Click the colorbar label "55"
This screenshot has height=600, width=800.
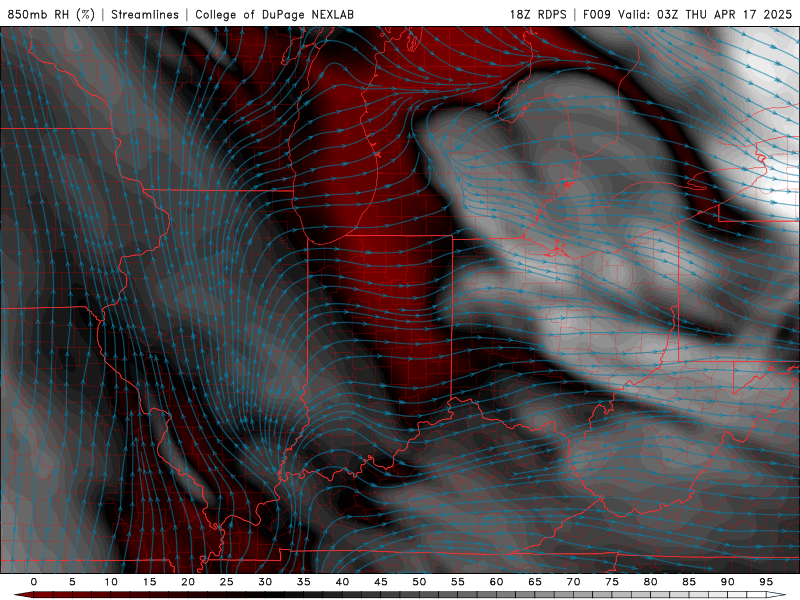(x=458, y=582)
